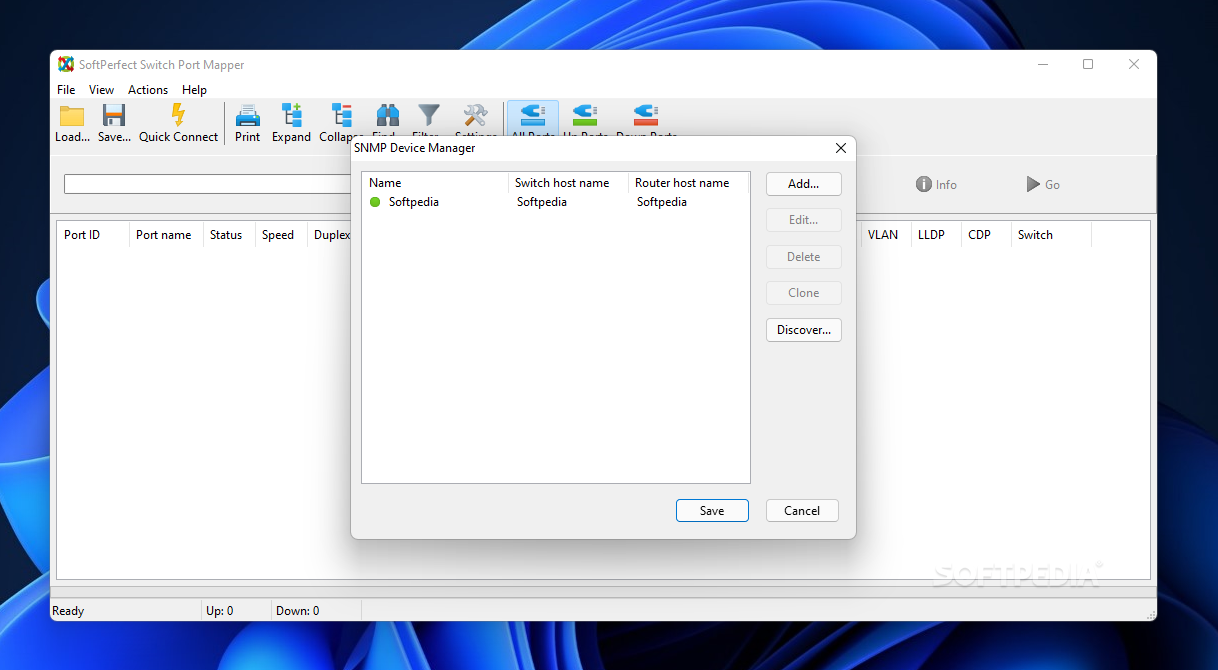The height and width of the screenshot is (670, 1218).
Task: Click the Expand tree toolbar icon
Action: tap(291, 115)
